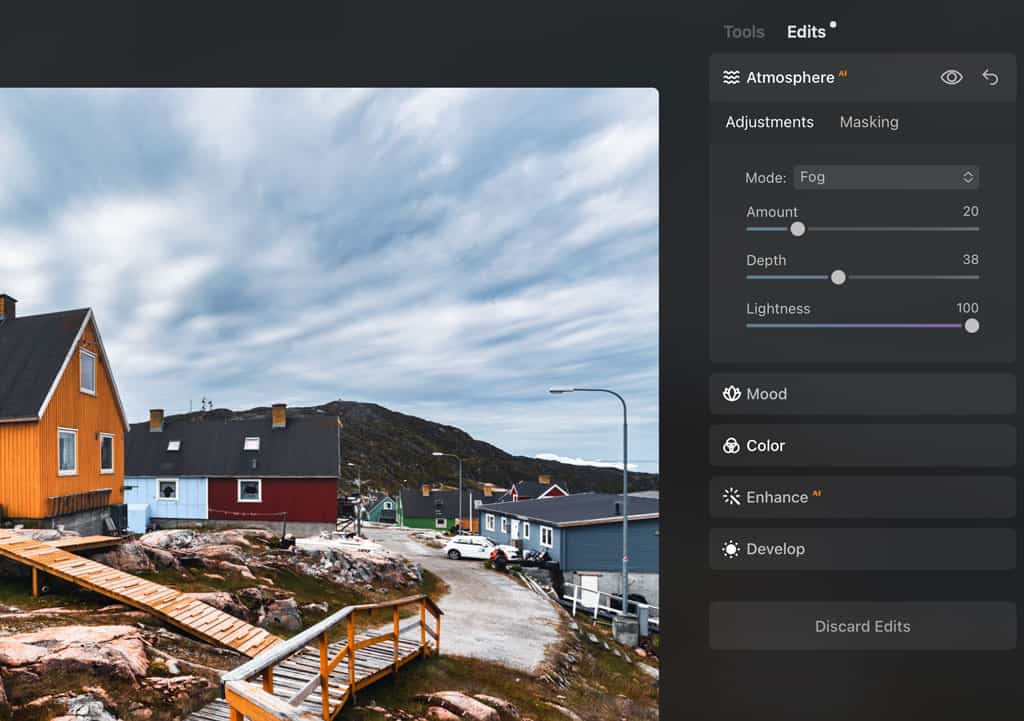Click the AI badge next to Atmosphere
The width and height of the screenshot is (1024, 721).
point(842,71)
